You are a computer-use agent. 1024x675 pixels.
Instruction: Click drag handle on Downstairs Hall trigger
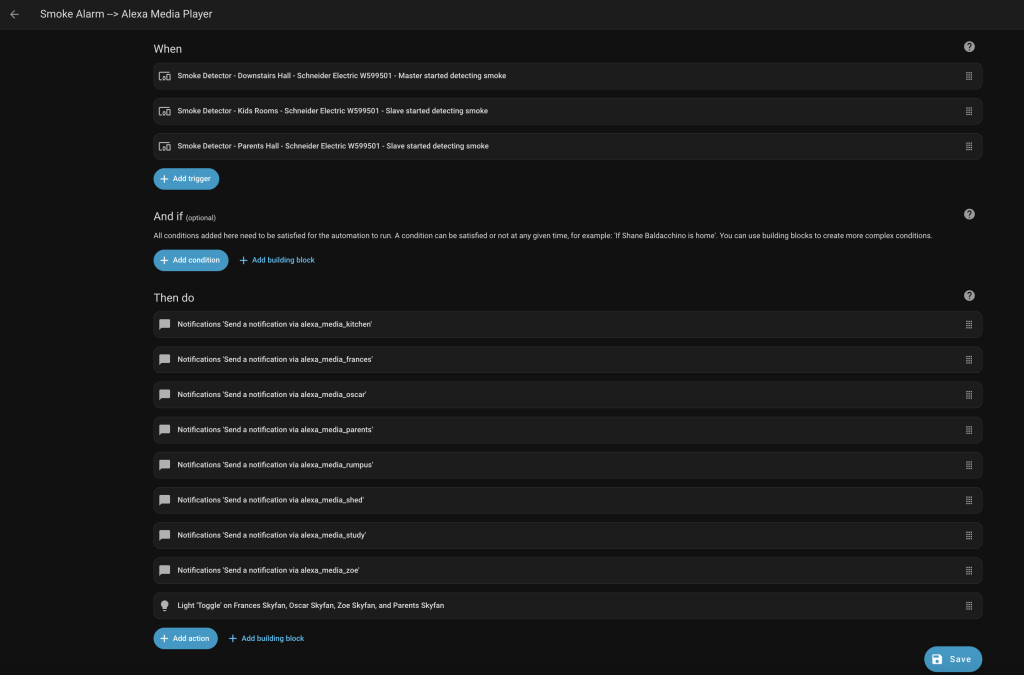(968, 76)
